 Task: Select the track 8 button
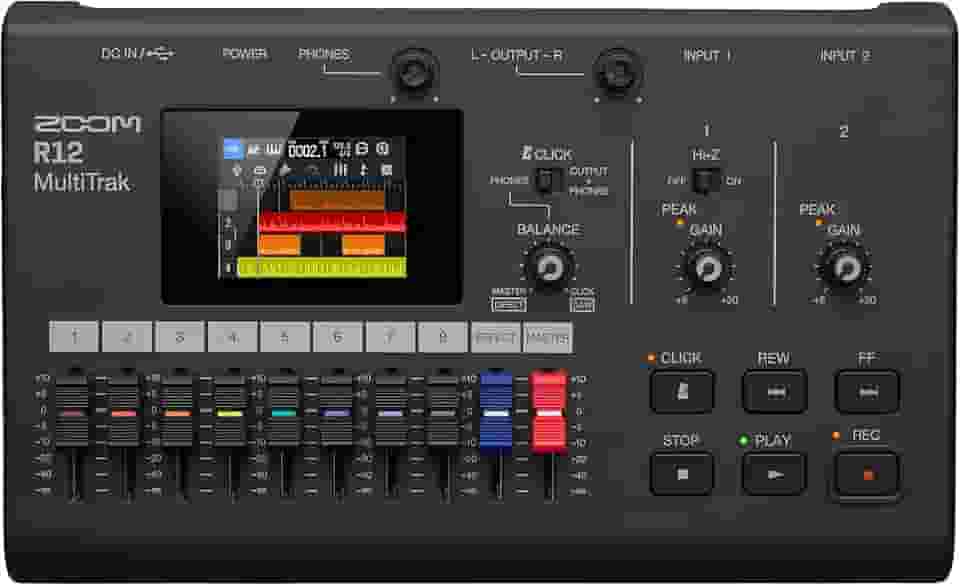443,337
